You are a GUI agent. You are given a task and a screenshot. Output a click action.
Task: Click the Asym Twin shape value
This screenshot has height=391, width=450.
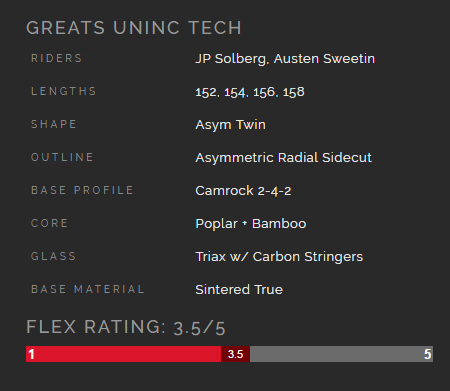(x=230, y=125)
